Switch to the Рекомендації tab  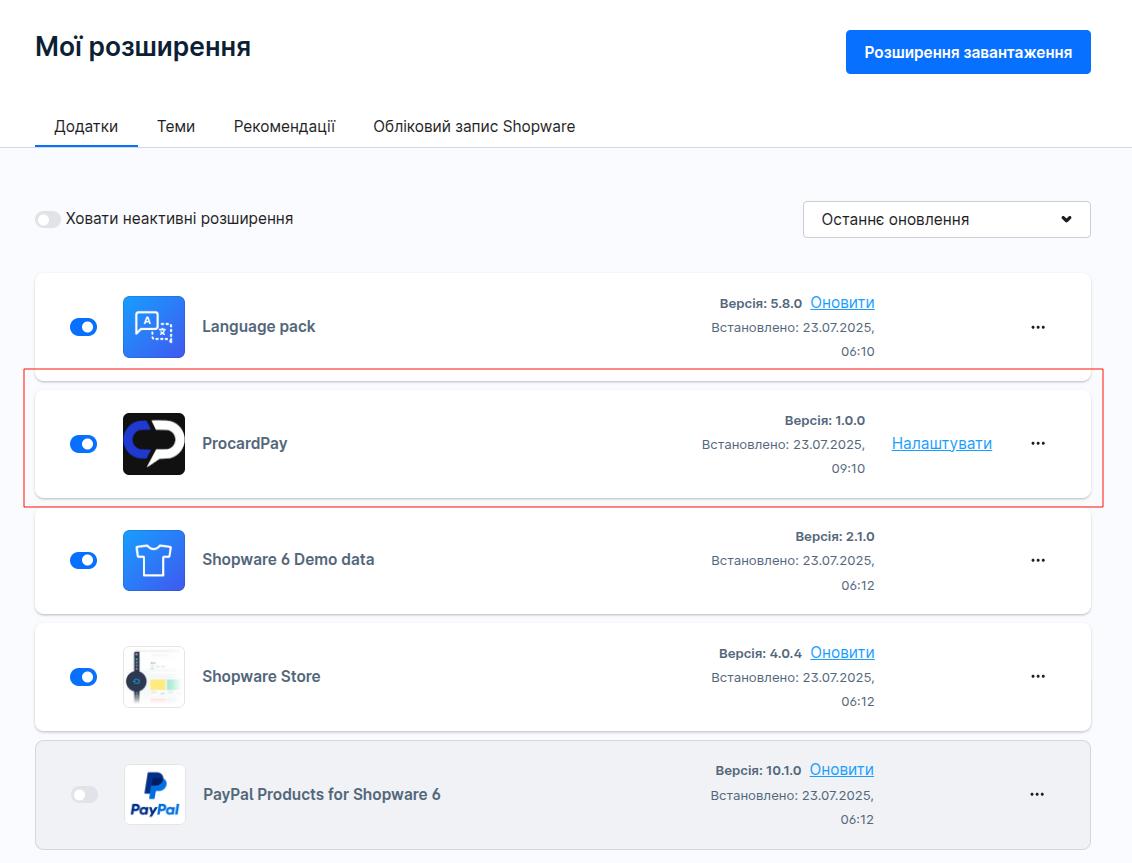pyautogui.click(x=284, y=126)
